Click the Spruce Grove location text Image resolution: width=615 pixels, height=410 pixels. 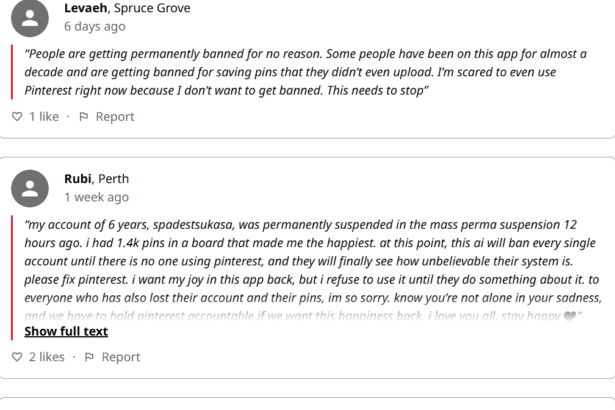(x=154, y=8)
